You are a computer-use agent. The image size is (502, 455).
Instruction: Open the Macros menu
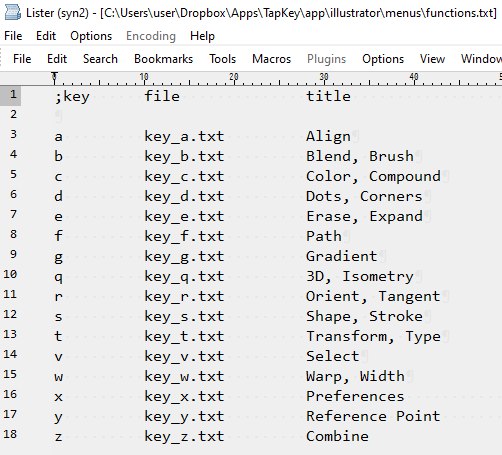click(271, 59)
